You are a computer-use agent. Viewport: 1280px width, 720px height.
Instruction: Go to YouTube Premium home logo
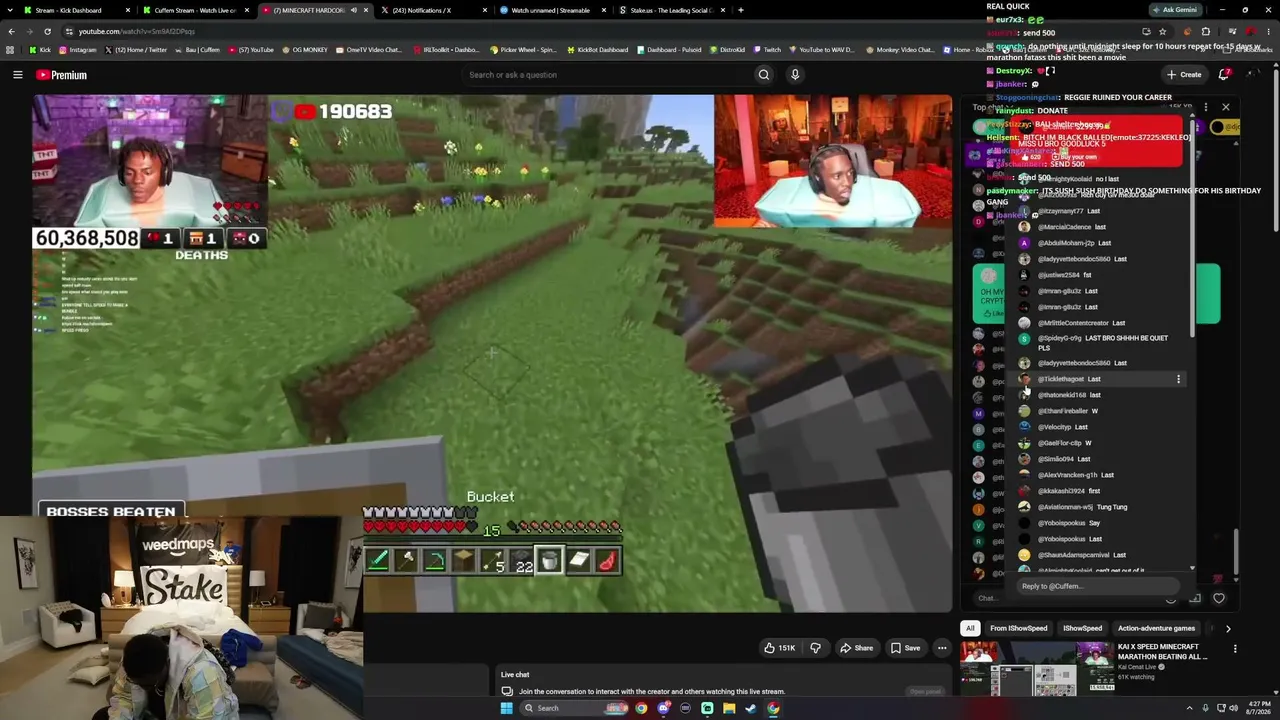click(x=61, y=75)
